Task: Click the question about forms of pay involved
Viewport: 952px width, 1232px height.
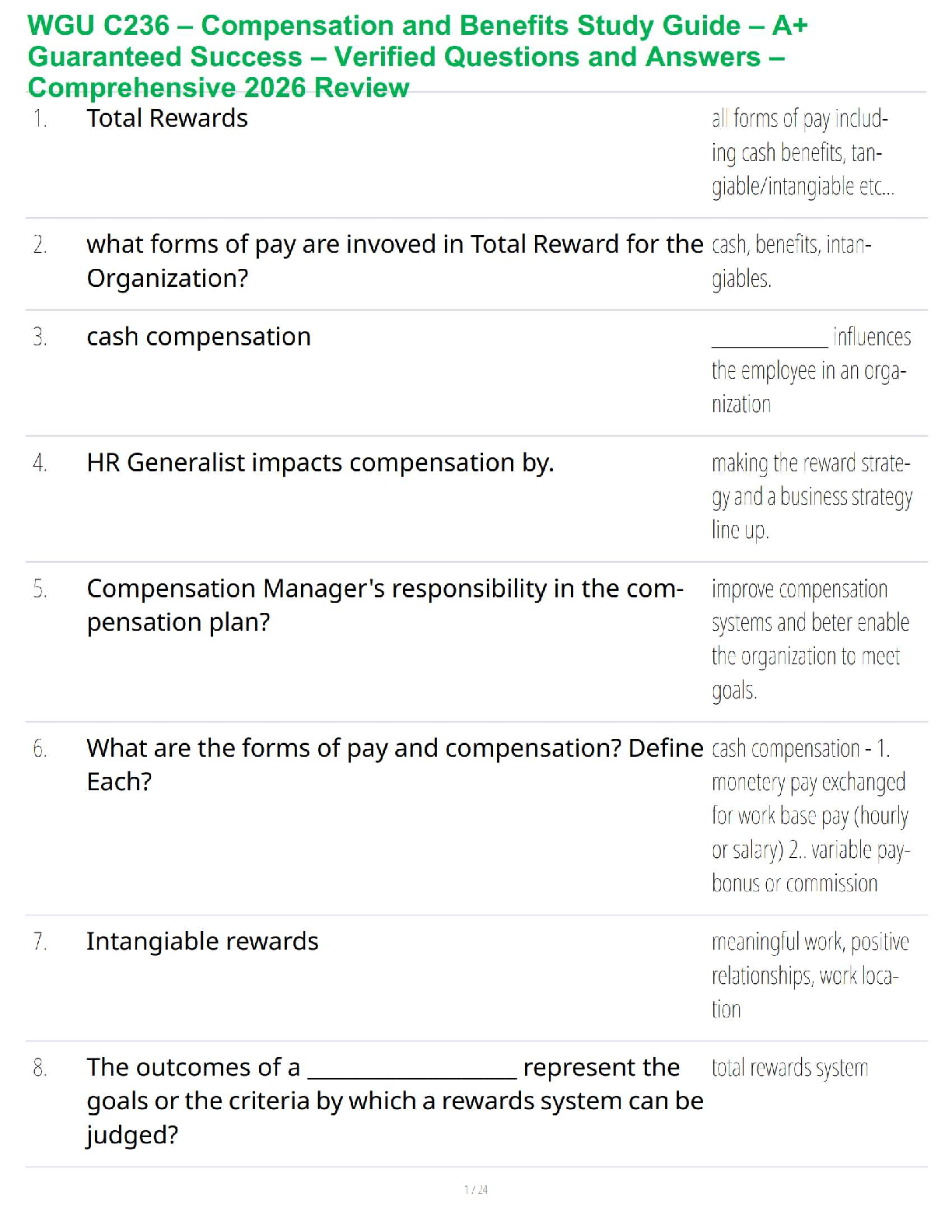Action: (394, 261)
